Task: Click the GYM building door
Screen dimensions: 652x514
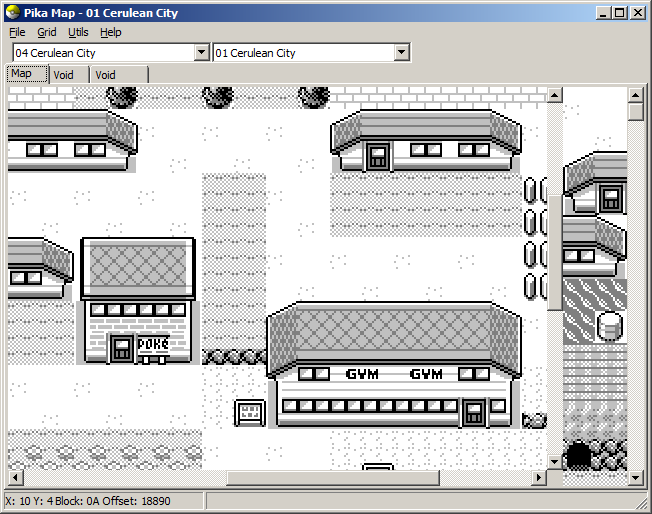Action: [474, 413]
